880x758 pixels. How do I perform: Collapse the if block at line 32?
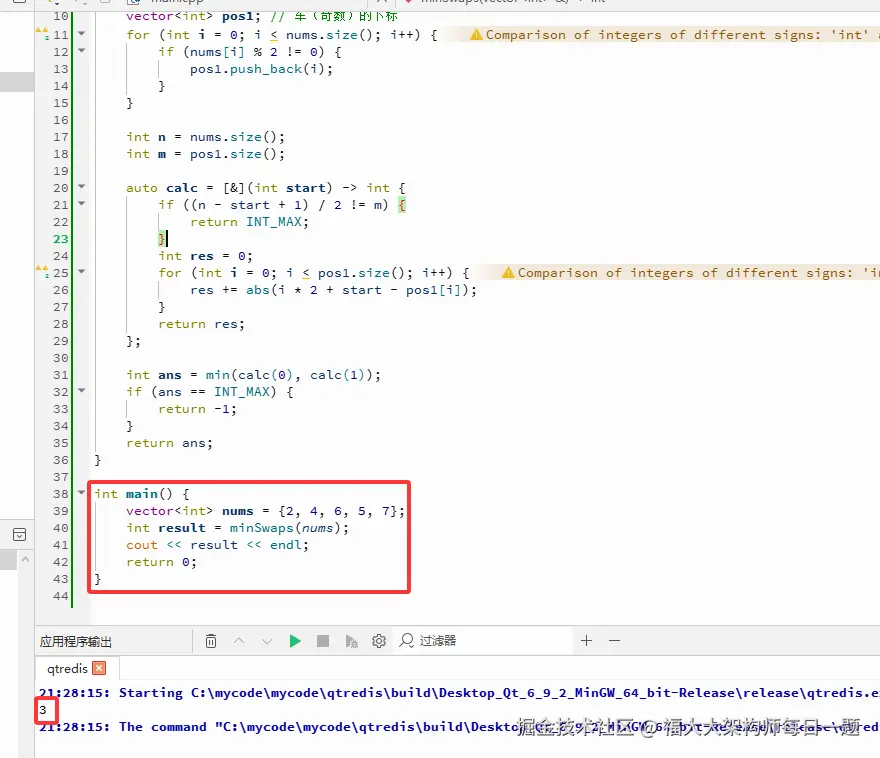81,391
